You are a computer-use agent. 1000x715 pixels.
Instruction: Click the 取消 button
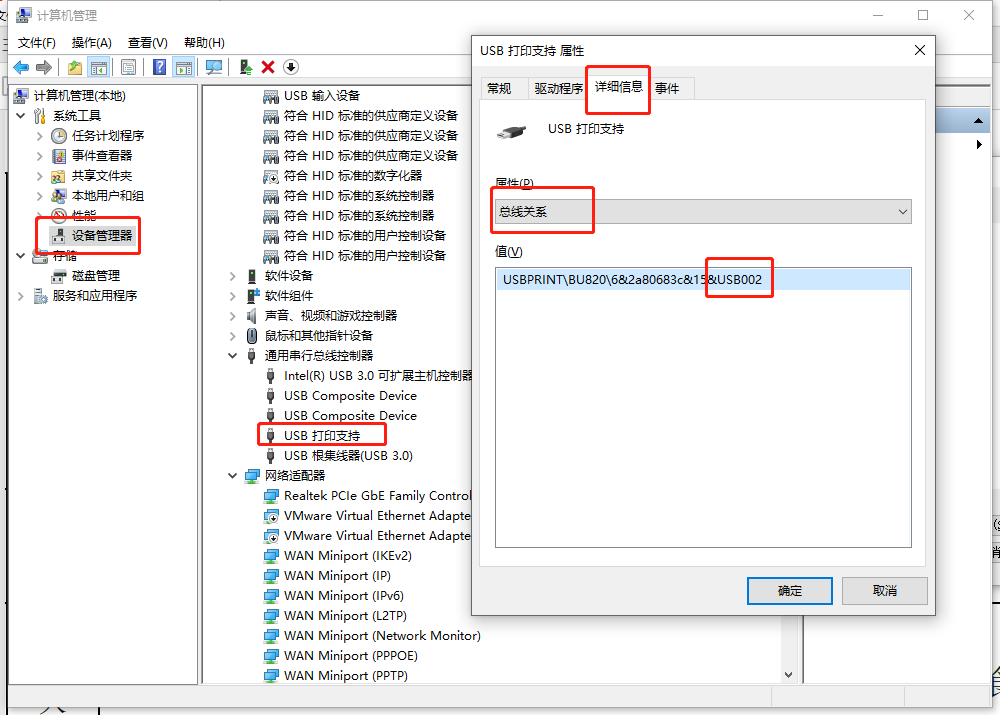[884, 590]
